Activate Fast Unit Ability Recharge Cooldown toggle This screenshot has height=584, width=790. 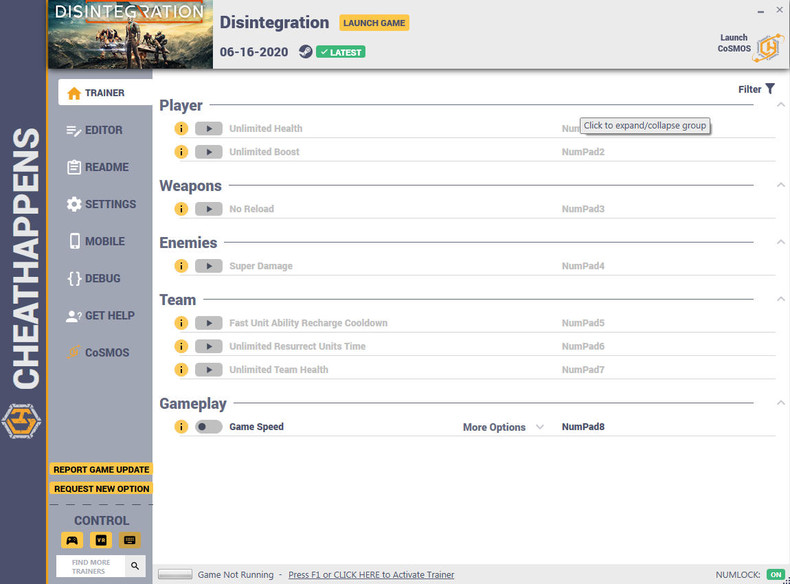pyautogui.click(x=209, y=323)
